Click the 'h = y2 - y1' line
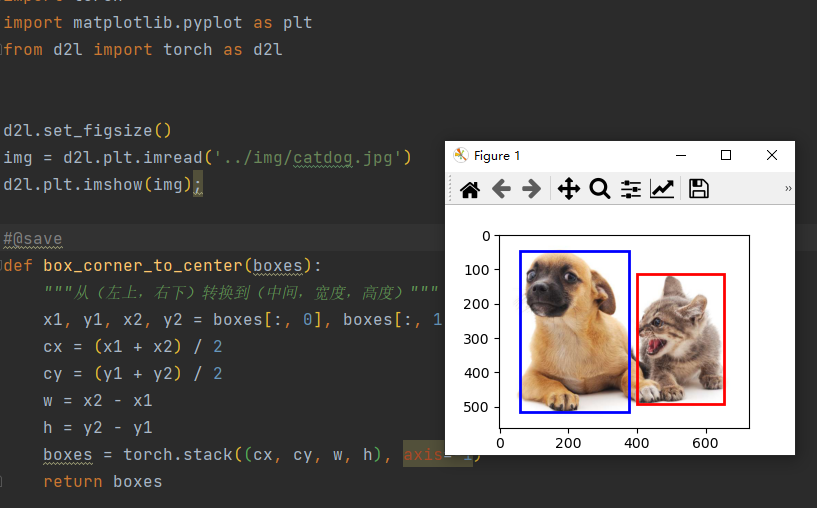Screen dimensions: 817x508 (98, 428)
